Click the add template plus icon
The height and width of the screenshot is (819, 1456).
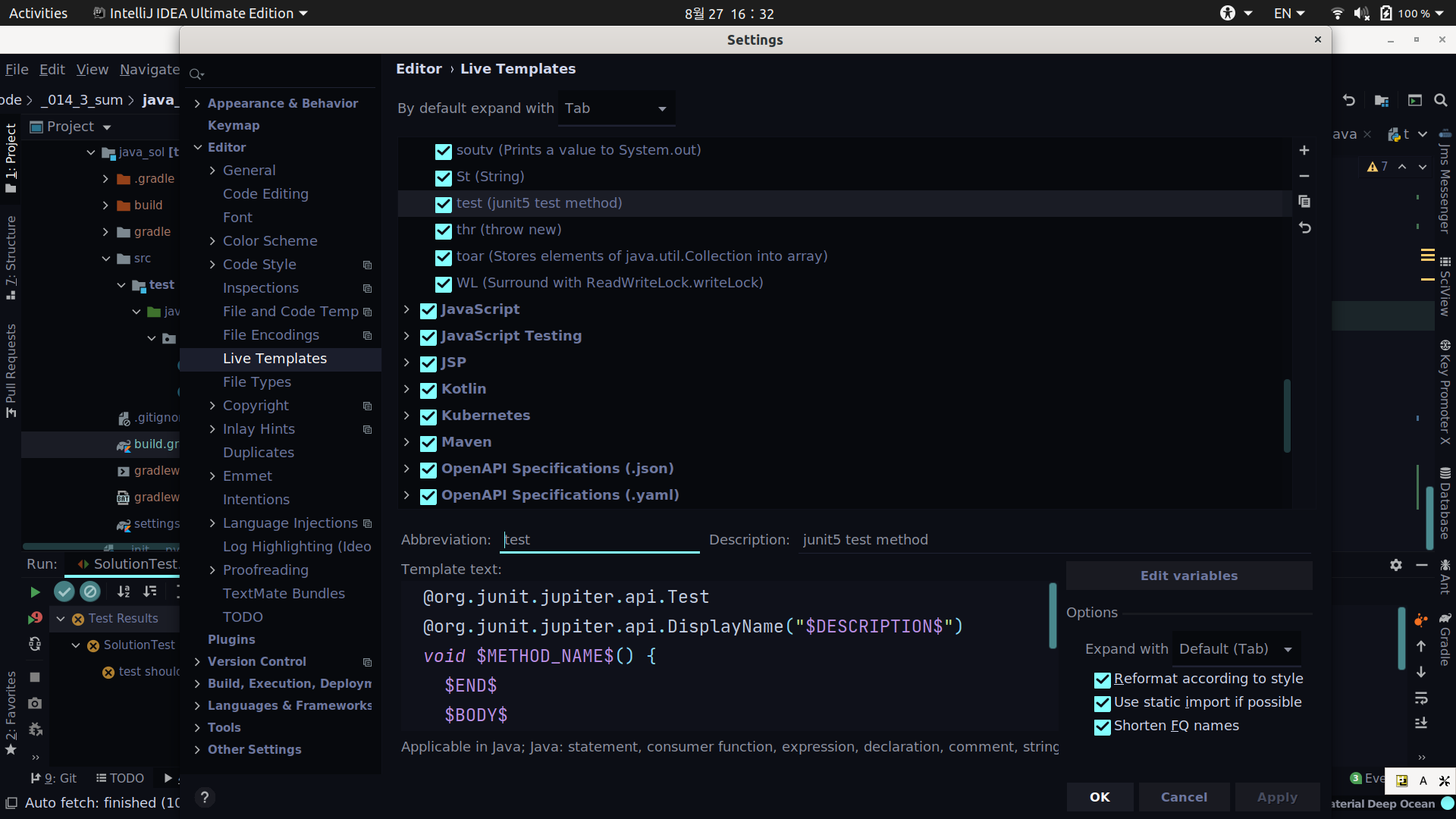[x=1304, y=150]
